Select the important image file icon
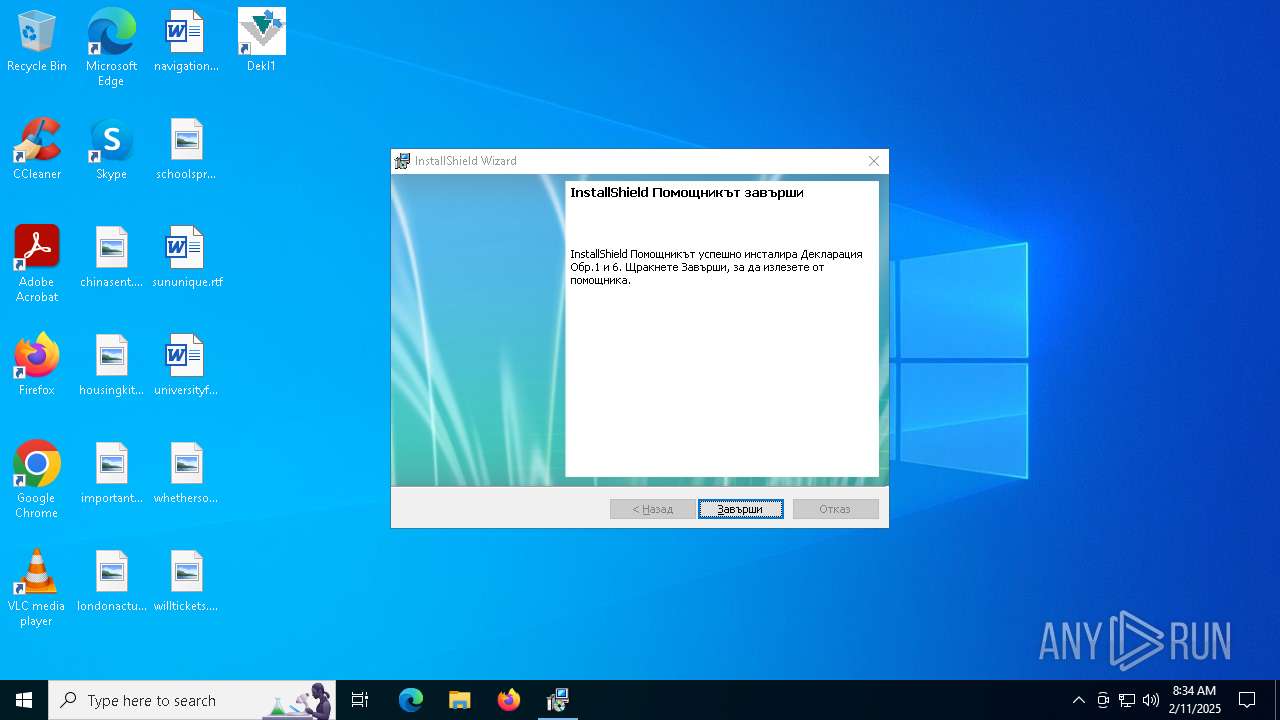The image size is (1280, 720). click(x=111, y=473)
